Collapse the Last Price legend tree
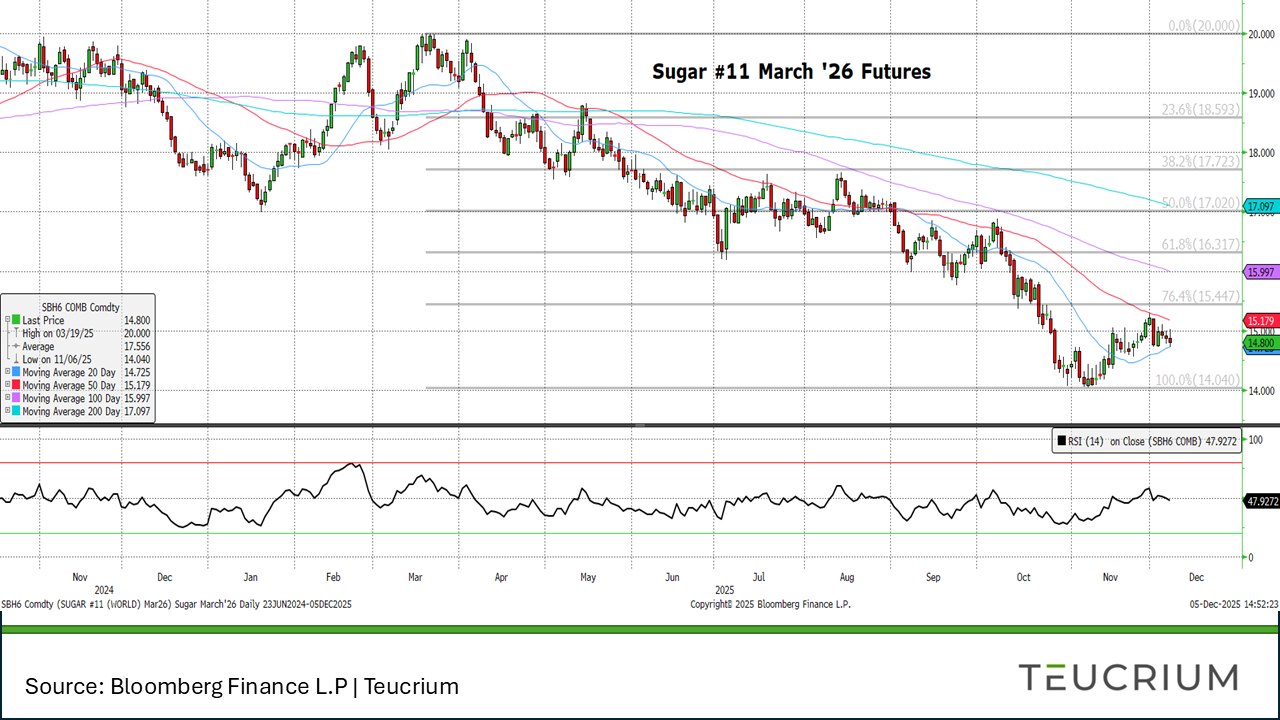 [x=7, y=321]
